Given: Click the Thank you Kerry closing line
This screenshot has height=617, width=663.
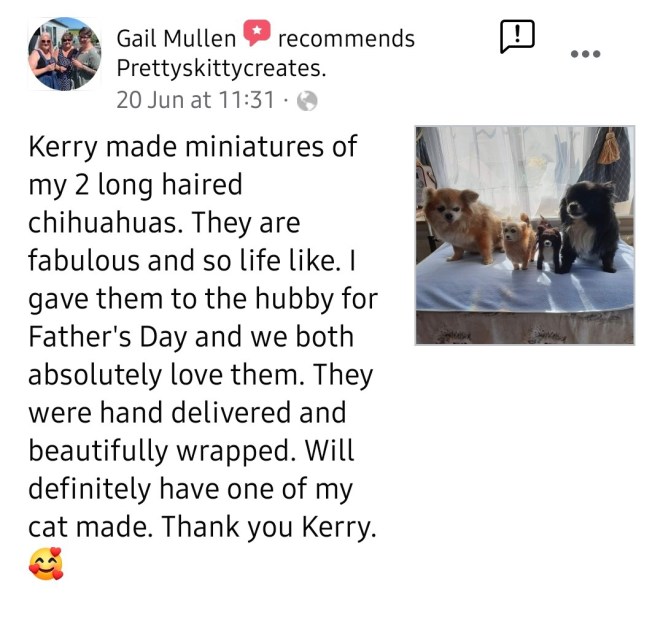Looking at the screenshot, I should click(268, 527).
